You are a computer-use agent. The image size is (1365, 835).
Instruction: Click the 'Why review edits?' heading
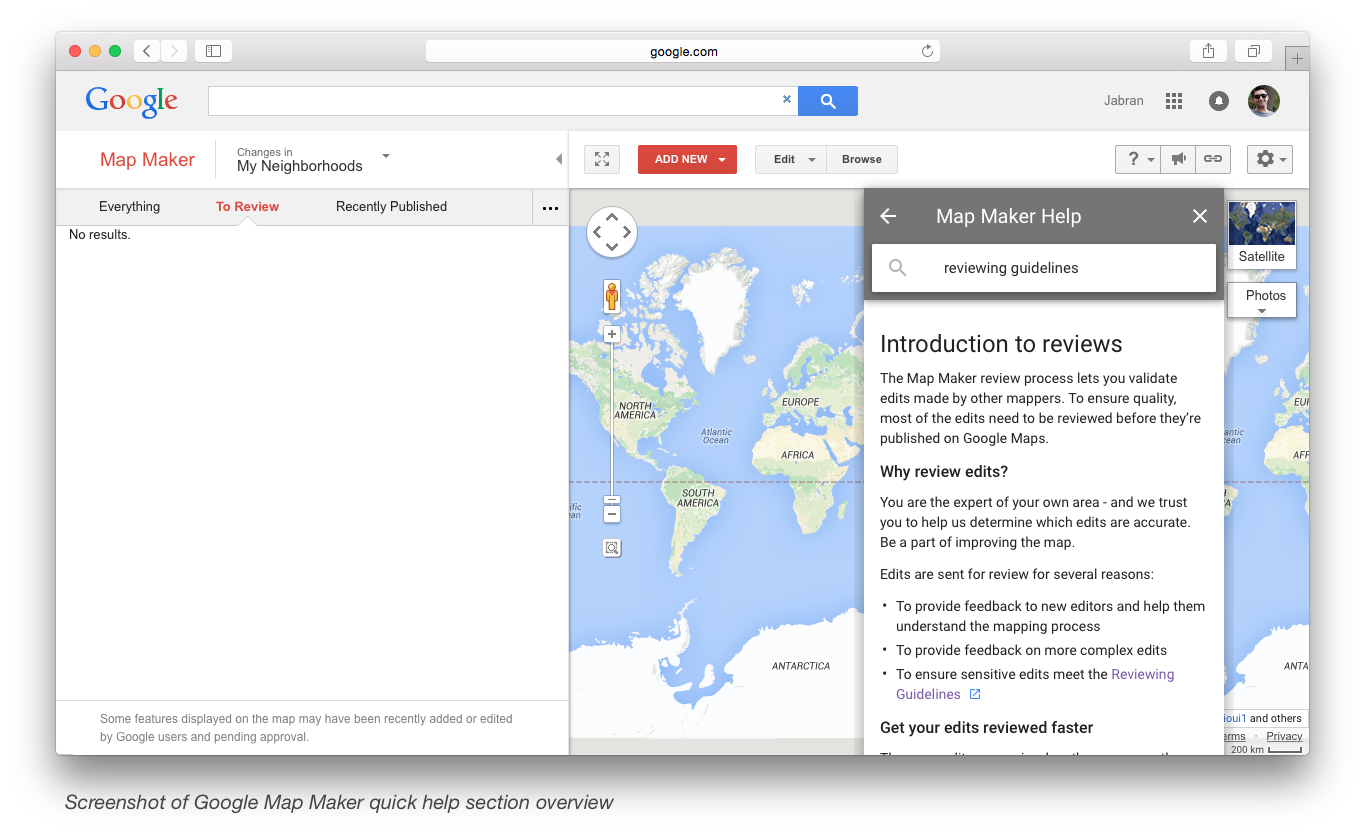(x=944, y=471)
